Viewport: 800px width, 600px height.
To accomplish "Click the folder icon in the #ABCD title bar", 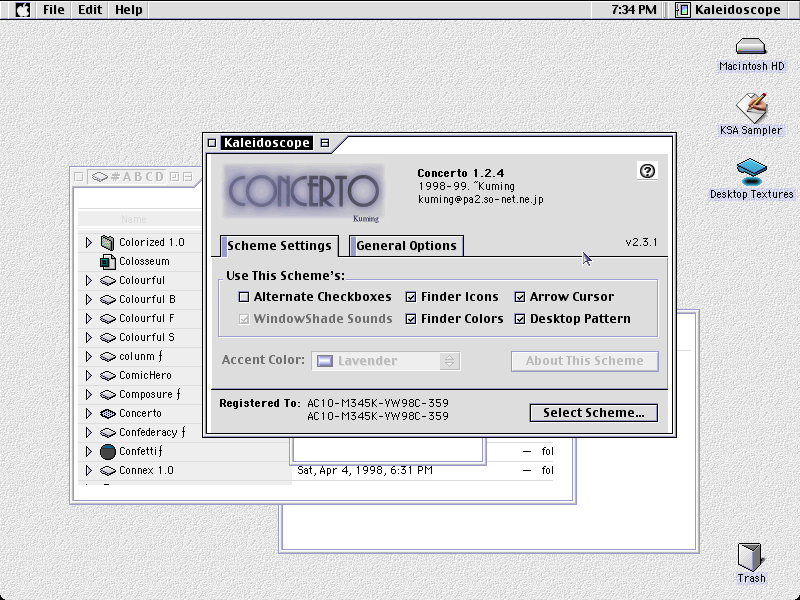I will [99, 177].
